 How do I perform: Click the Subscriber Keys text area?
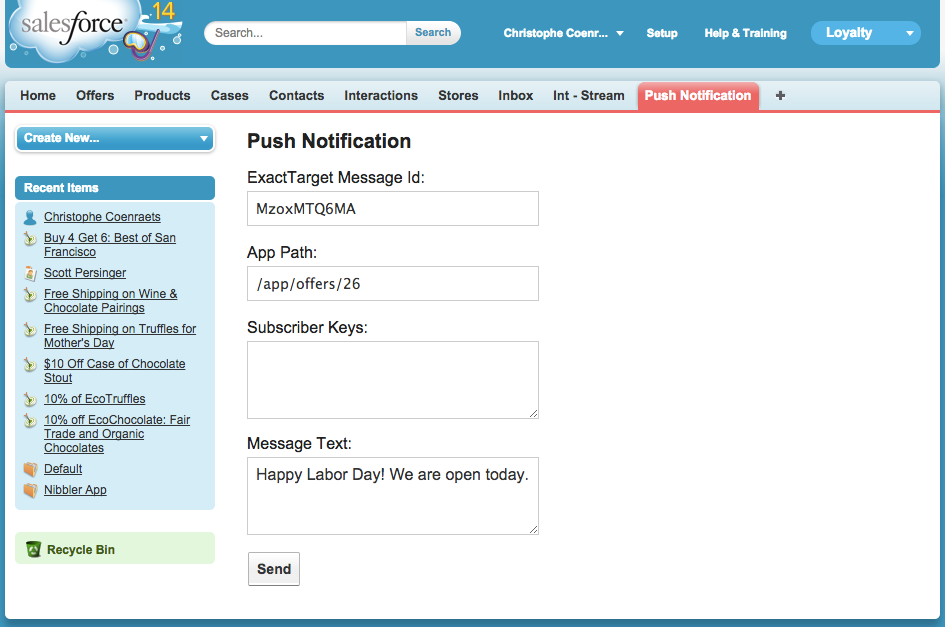click(393, 380)
